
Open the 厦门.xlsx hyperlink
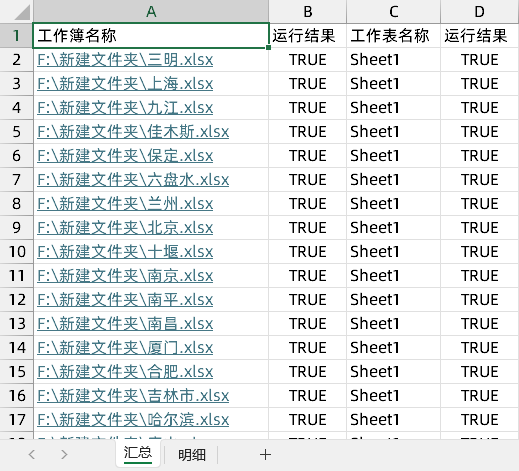click(x=125, y=348)
